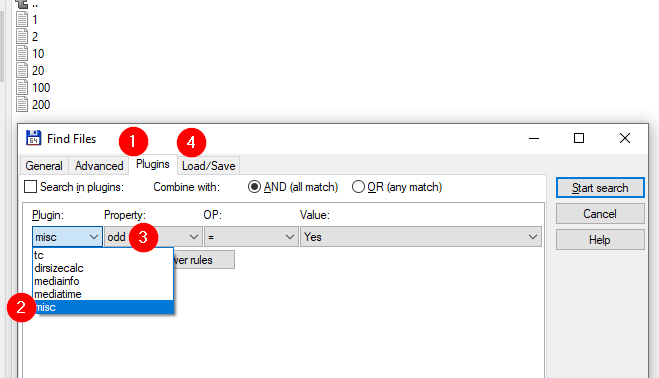Maximize the Find Files dialog
659x378 pixels.
coord(579,138)
